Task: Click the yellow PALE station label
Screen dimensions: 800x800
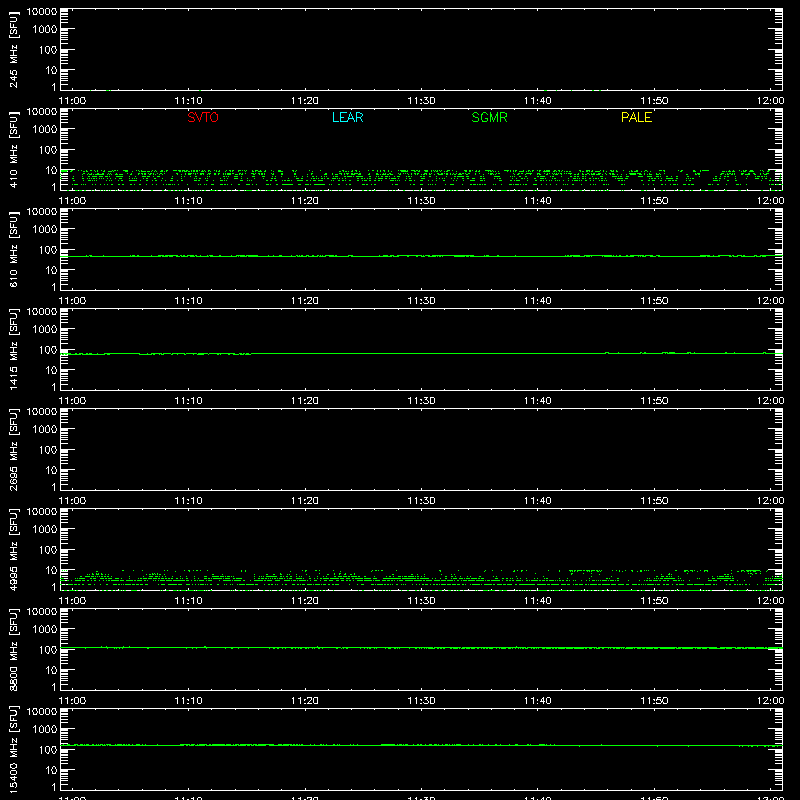Action: pos(636,117)
